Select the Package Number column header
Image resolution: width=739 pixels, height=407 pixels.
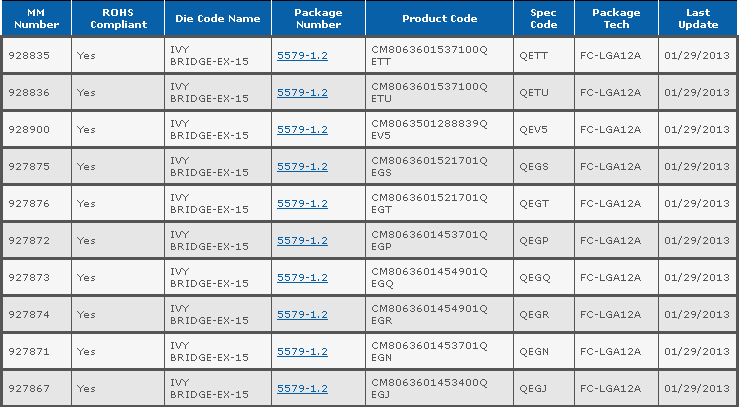[316, 18]
